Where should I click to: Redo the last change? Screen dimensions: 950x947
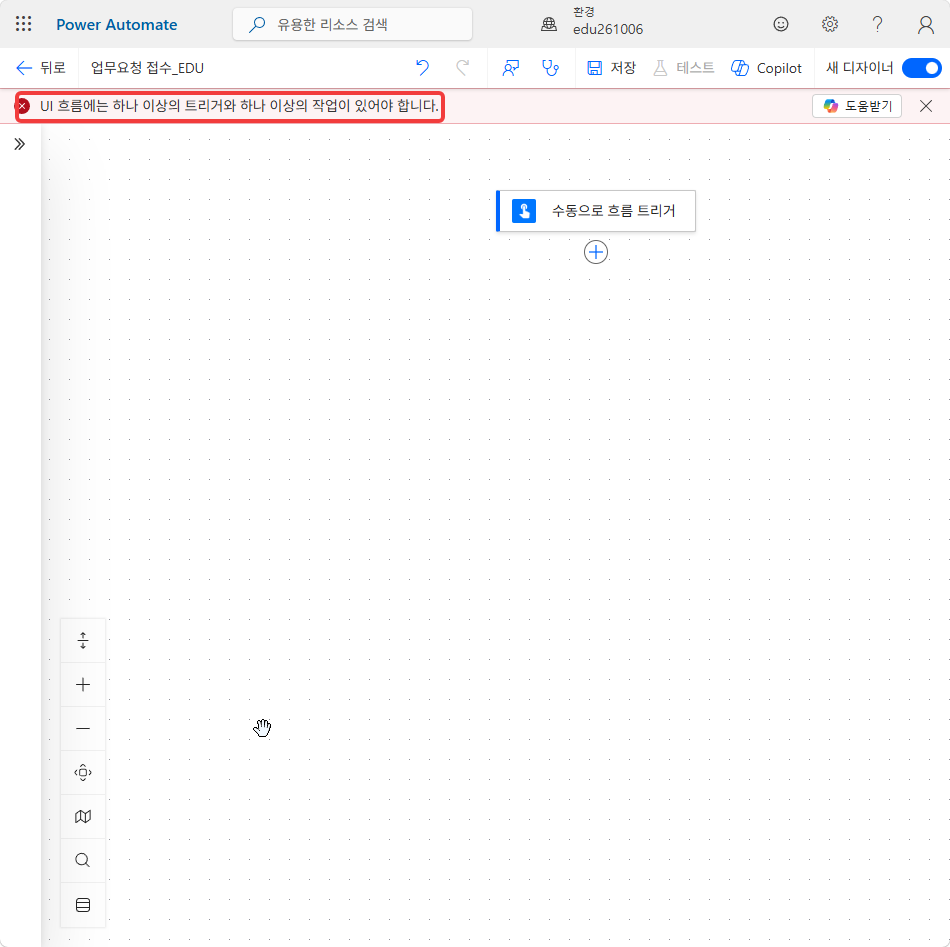[x=462, y=68]
